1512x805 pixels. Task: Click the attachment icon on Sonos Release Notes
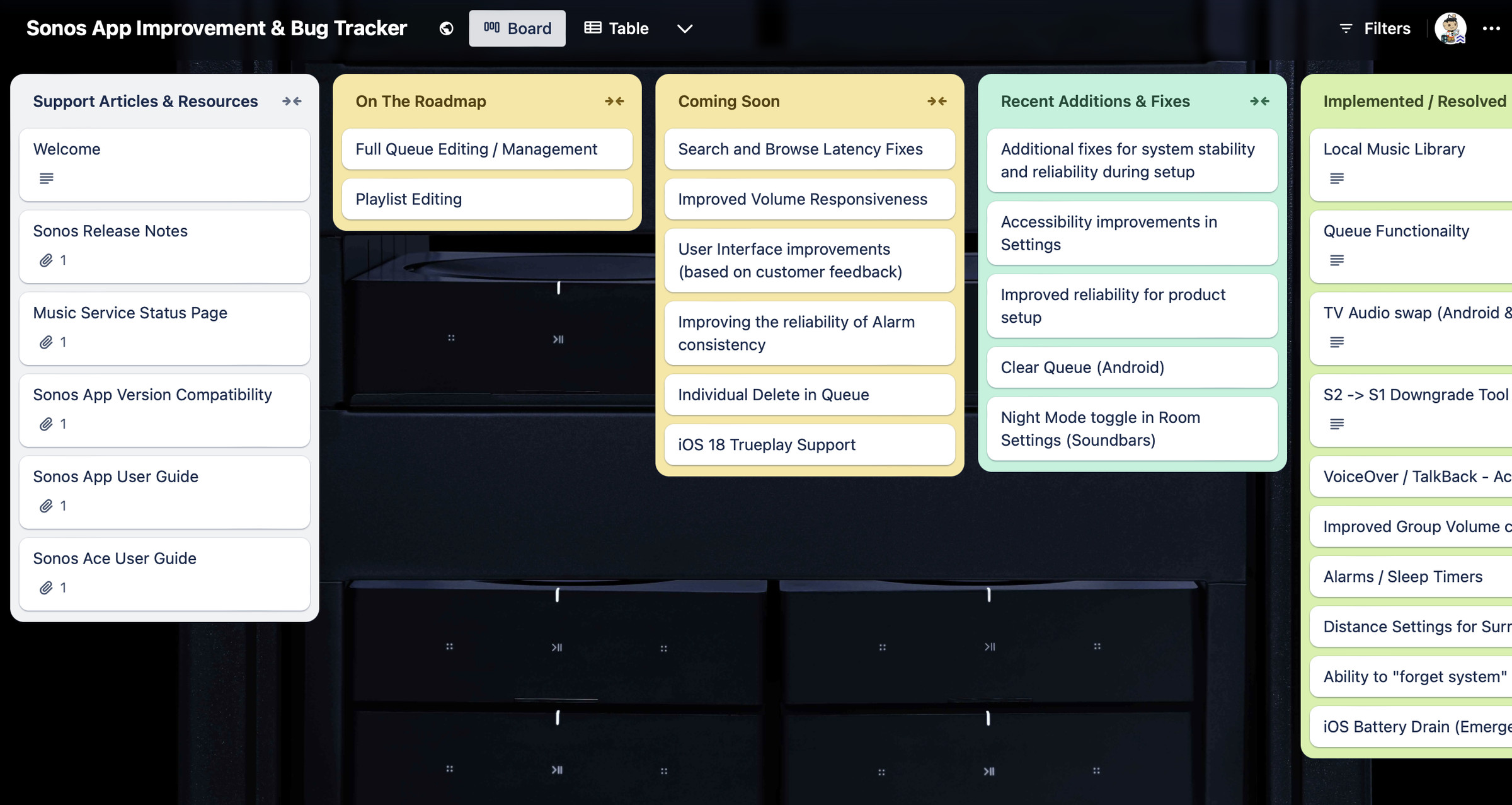(x=47, y=260)
